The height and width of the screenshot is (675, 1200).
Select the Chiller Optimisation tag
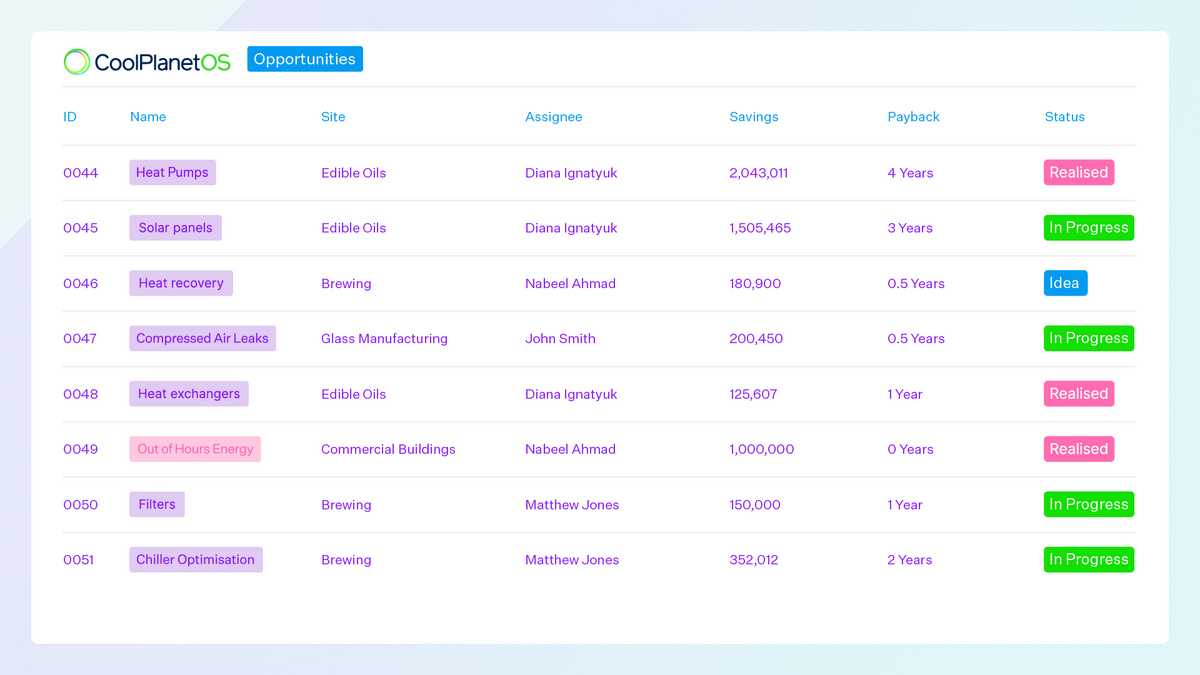pyautogui.click(x=195, y=560)
